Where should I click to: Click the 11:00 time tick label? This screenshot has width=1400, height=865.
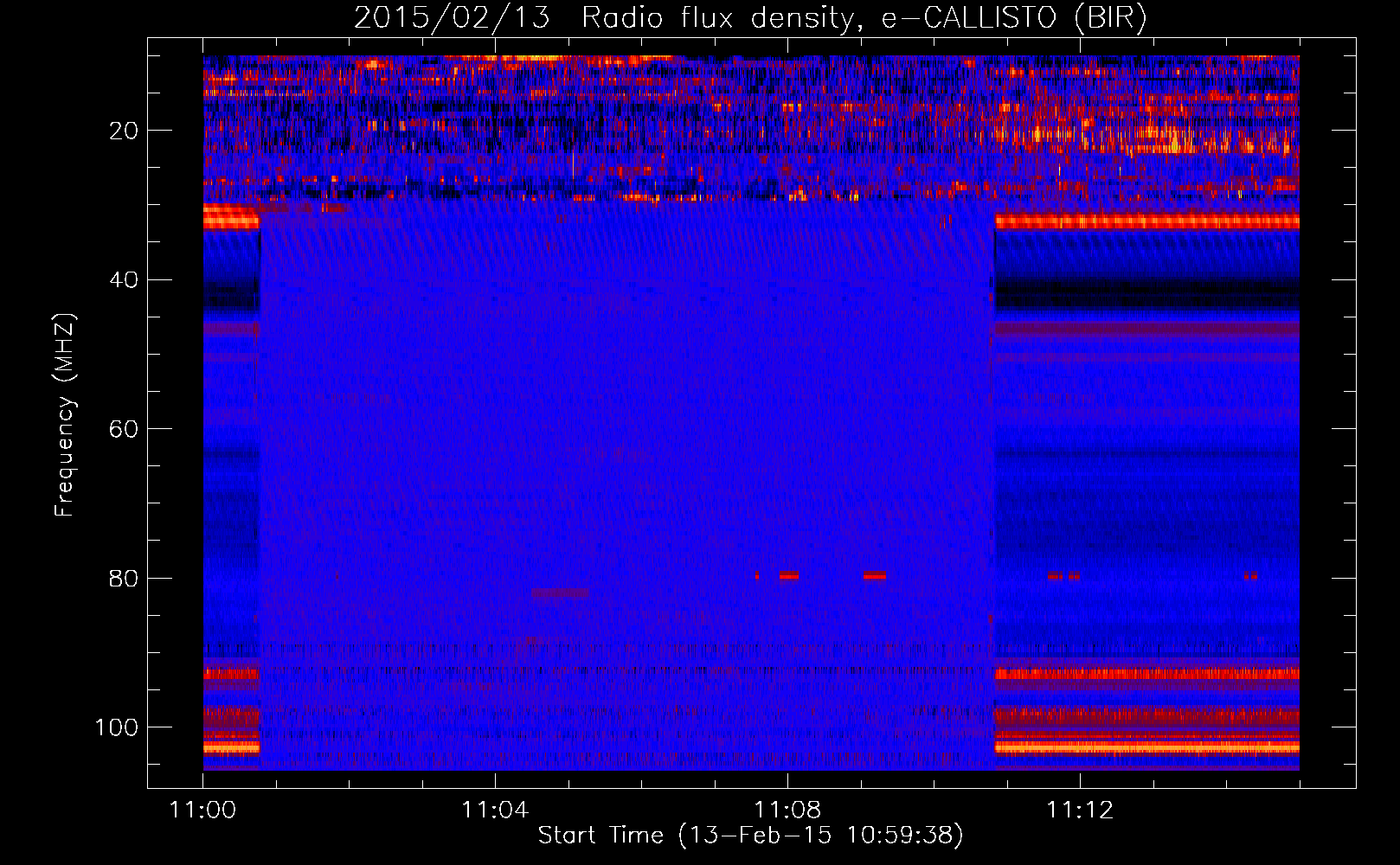[x=203, y=811]
